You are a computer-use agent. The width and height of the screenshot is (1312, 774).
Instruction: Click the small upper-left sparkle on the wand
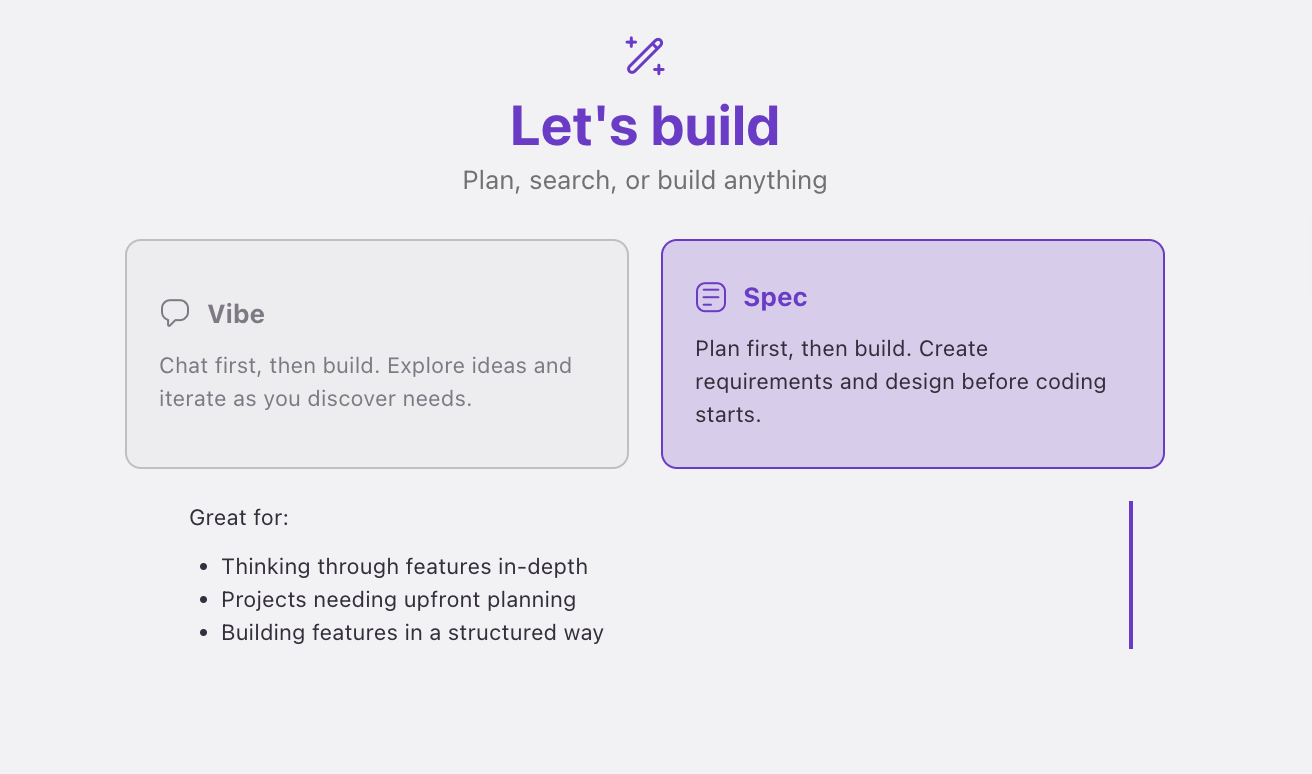pyautogui.click(x=631, y=42)
